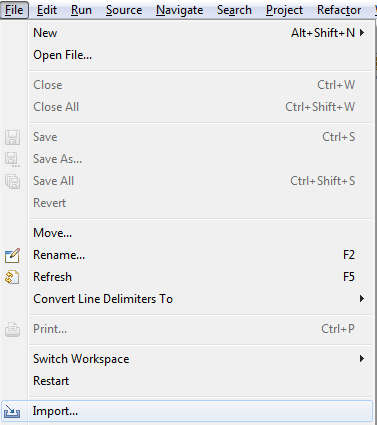The height and width of the screenshot is (425, 377).
Task: Open the Edit menu
Action: tap(47, 10)
